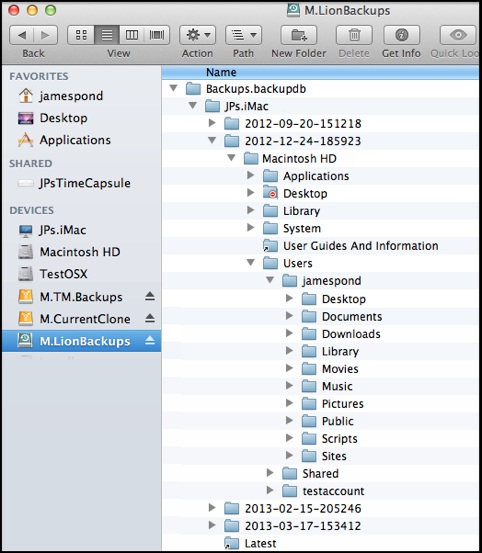Open the Action gear dropdown

pyautogui.click(x=197, y=35)
